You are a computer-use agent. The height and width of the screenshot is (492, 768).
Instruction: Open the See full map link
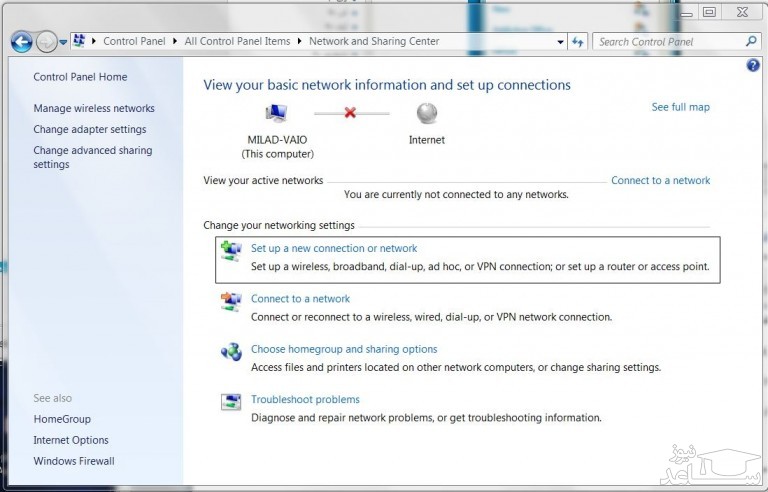click(680, 107)
